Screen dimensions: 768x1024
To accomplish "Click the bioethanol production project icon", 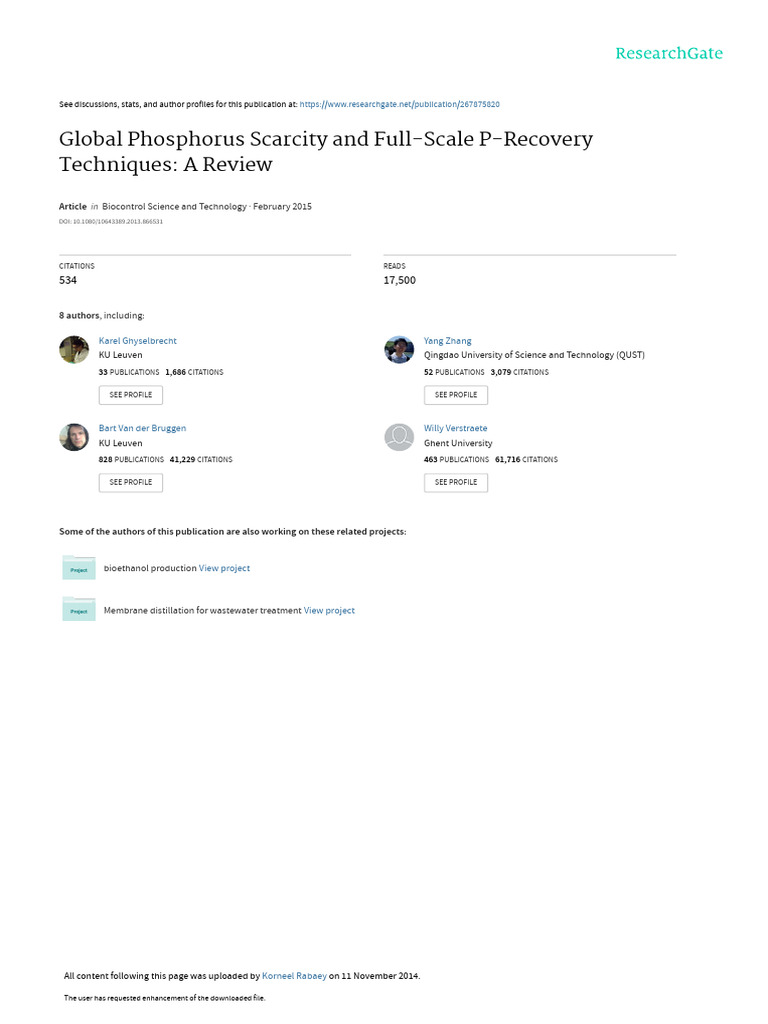I will tap(79, 568).
